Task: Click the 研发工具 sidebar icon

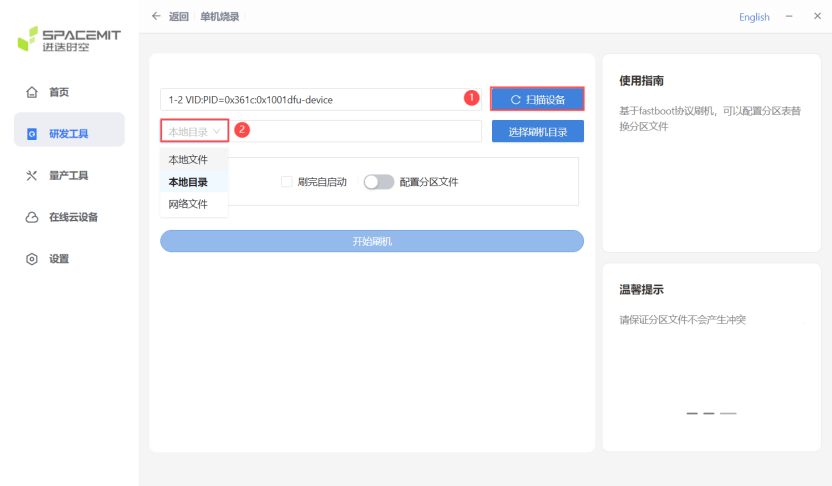Action: [32, 133]
